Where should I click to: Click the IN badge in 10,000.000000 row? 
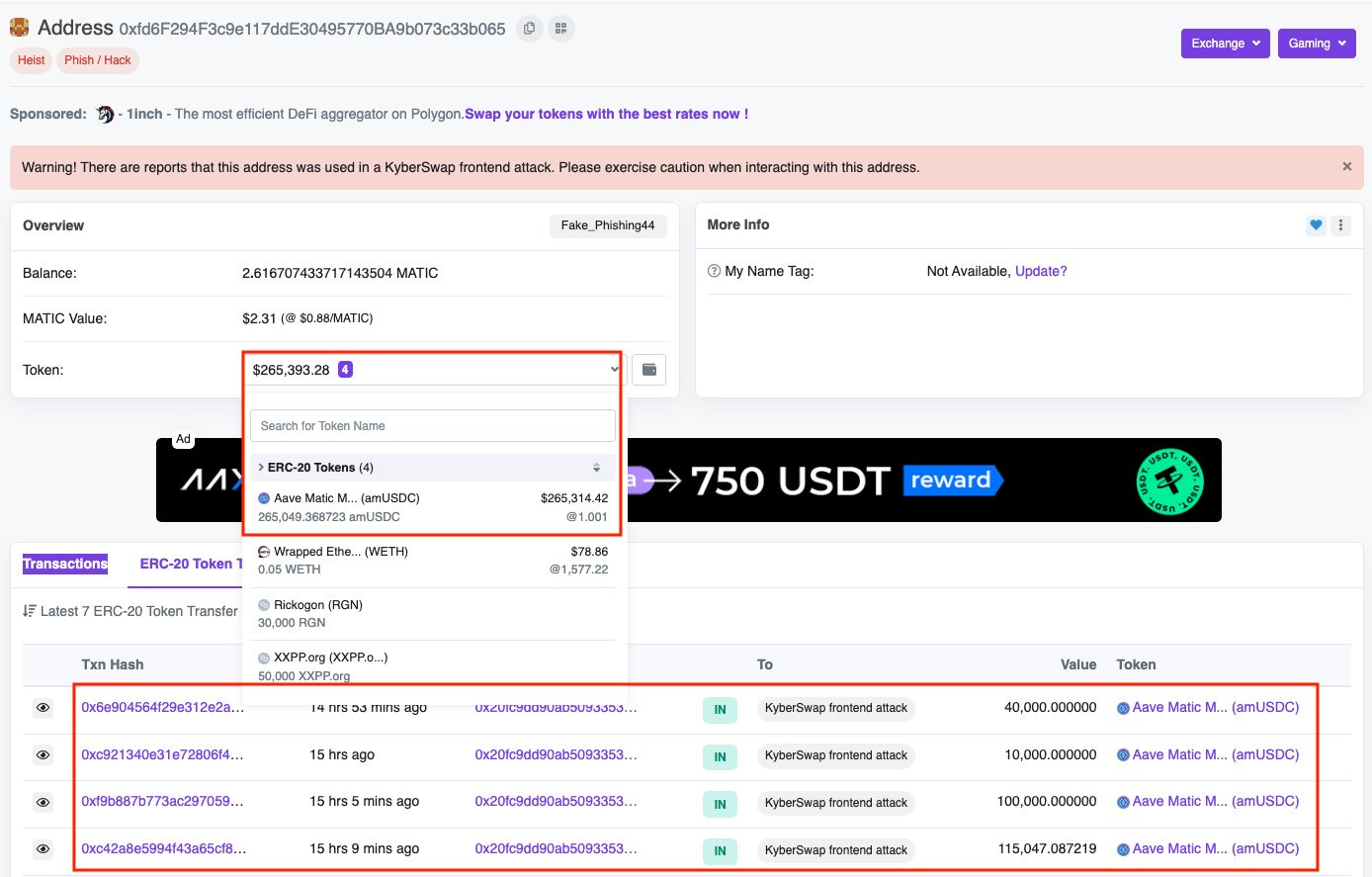tap(720, 756)
